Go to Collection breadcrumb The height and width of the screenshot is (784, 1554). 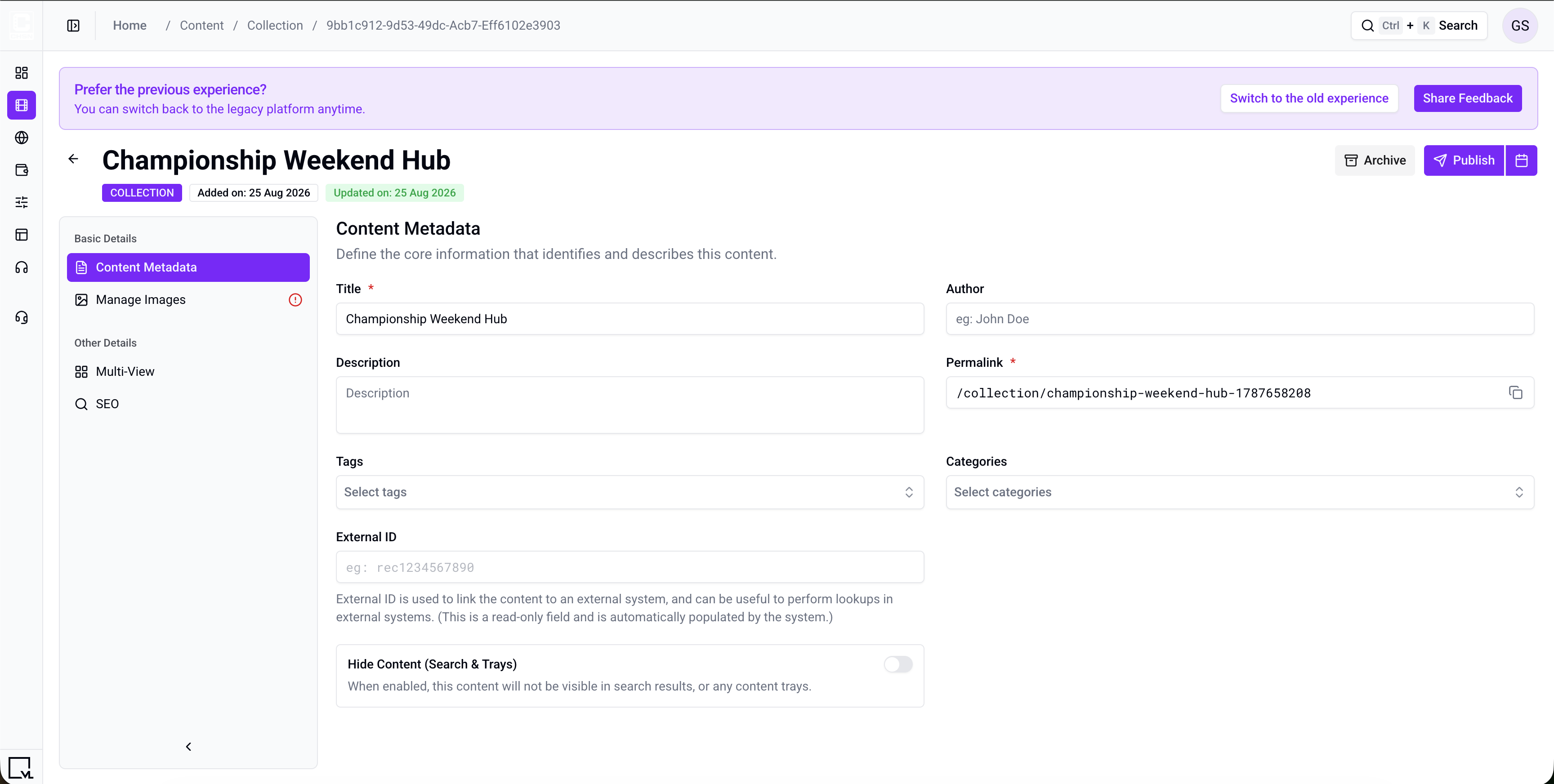(275, 25)
